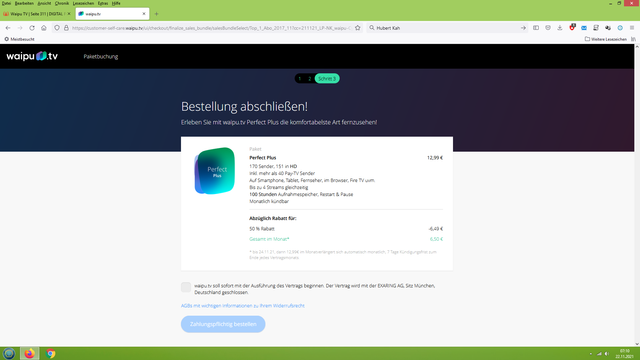Bookmark this page with the star

click(x=358, y=28)
